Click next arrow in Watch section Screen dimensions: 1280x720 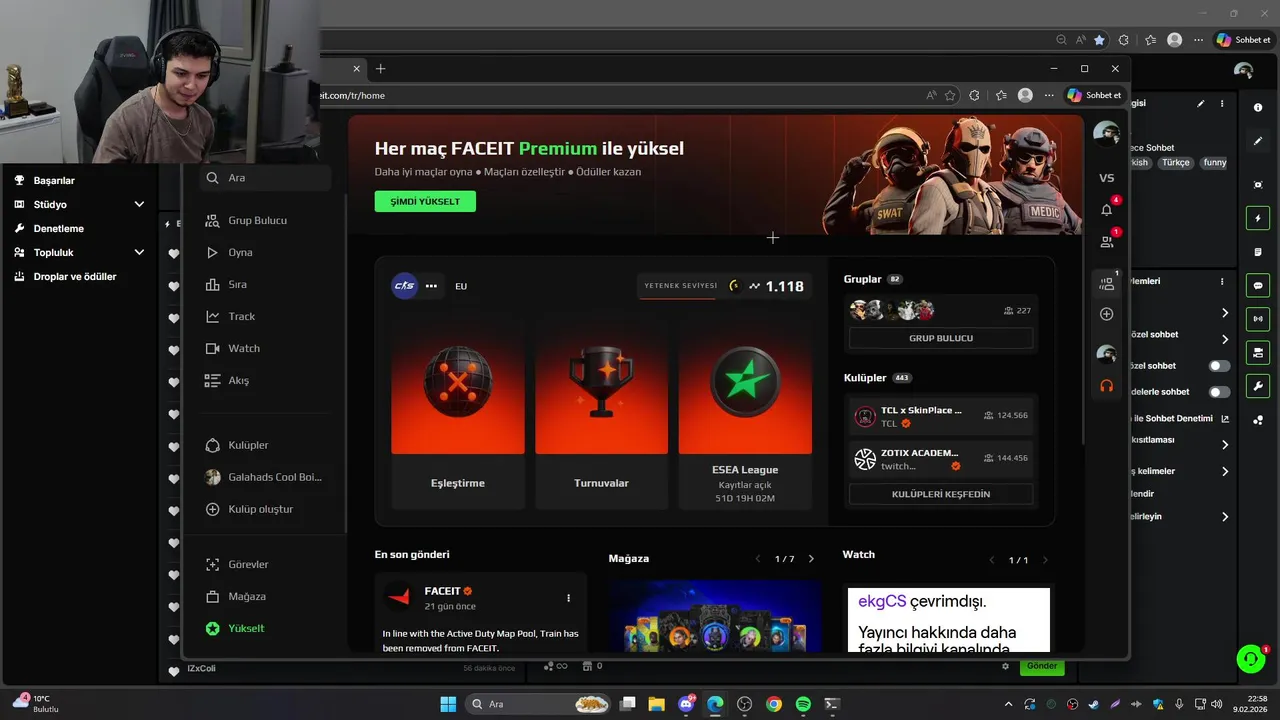[x=1045, y=560]
